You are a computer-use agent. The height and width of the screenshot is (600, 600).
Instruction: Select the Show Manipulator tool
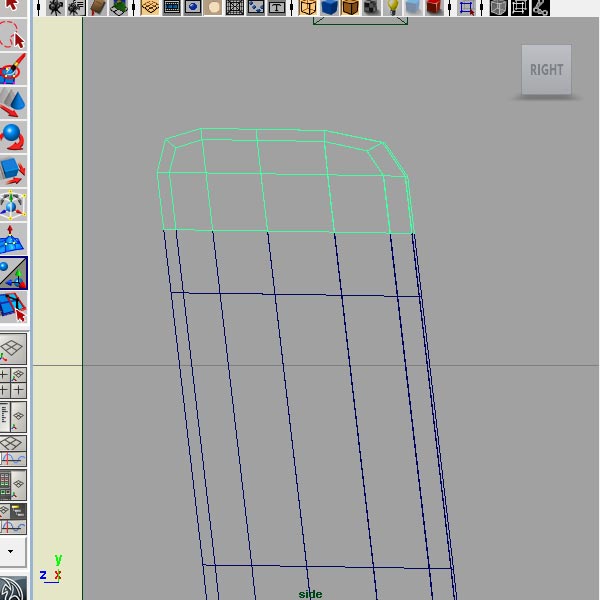click(x=13, y=273)
